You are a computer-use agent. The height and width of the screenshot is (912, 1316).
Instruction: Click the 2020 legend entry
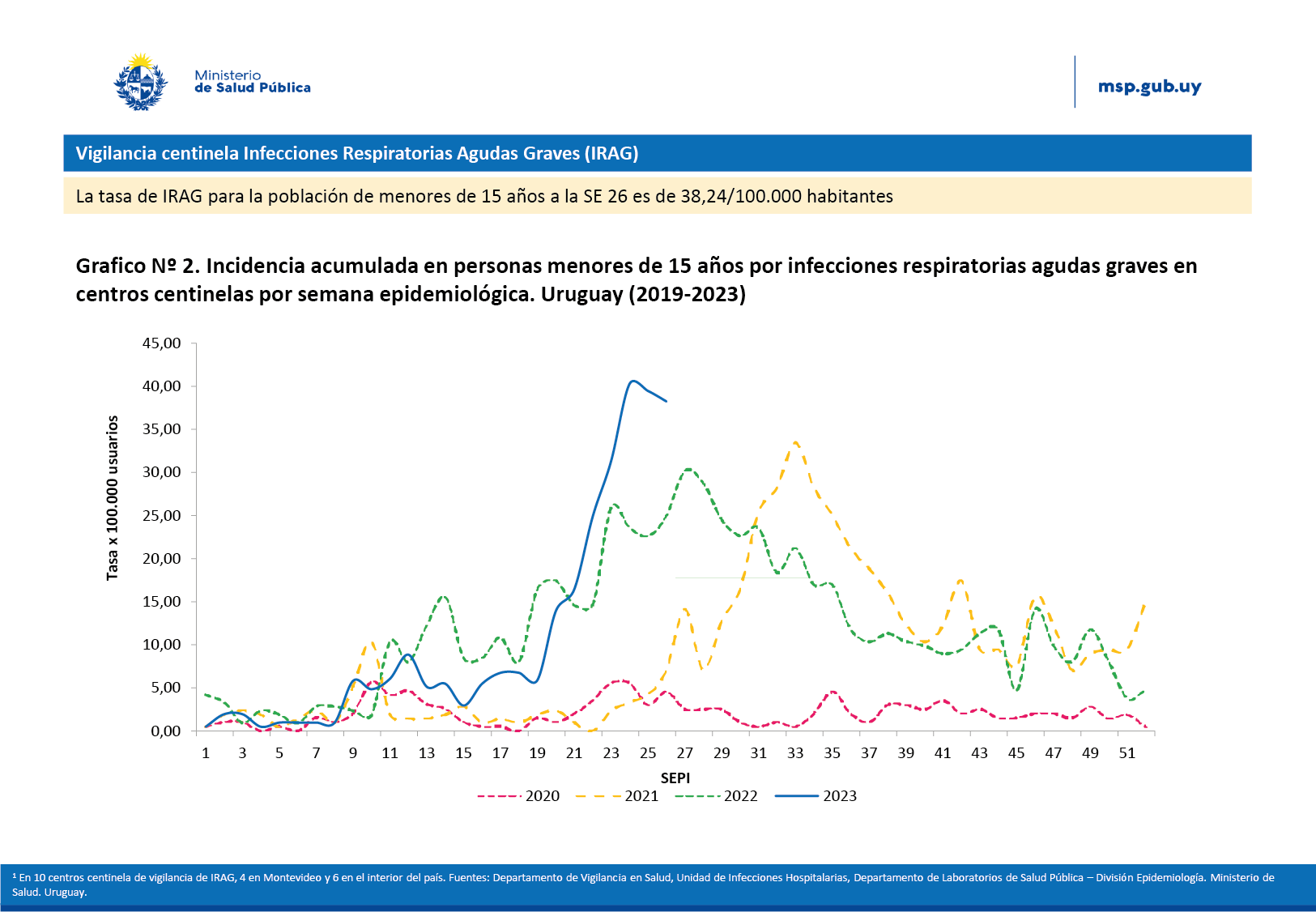(x=518, y=795)
